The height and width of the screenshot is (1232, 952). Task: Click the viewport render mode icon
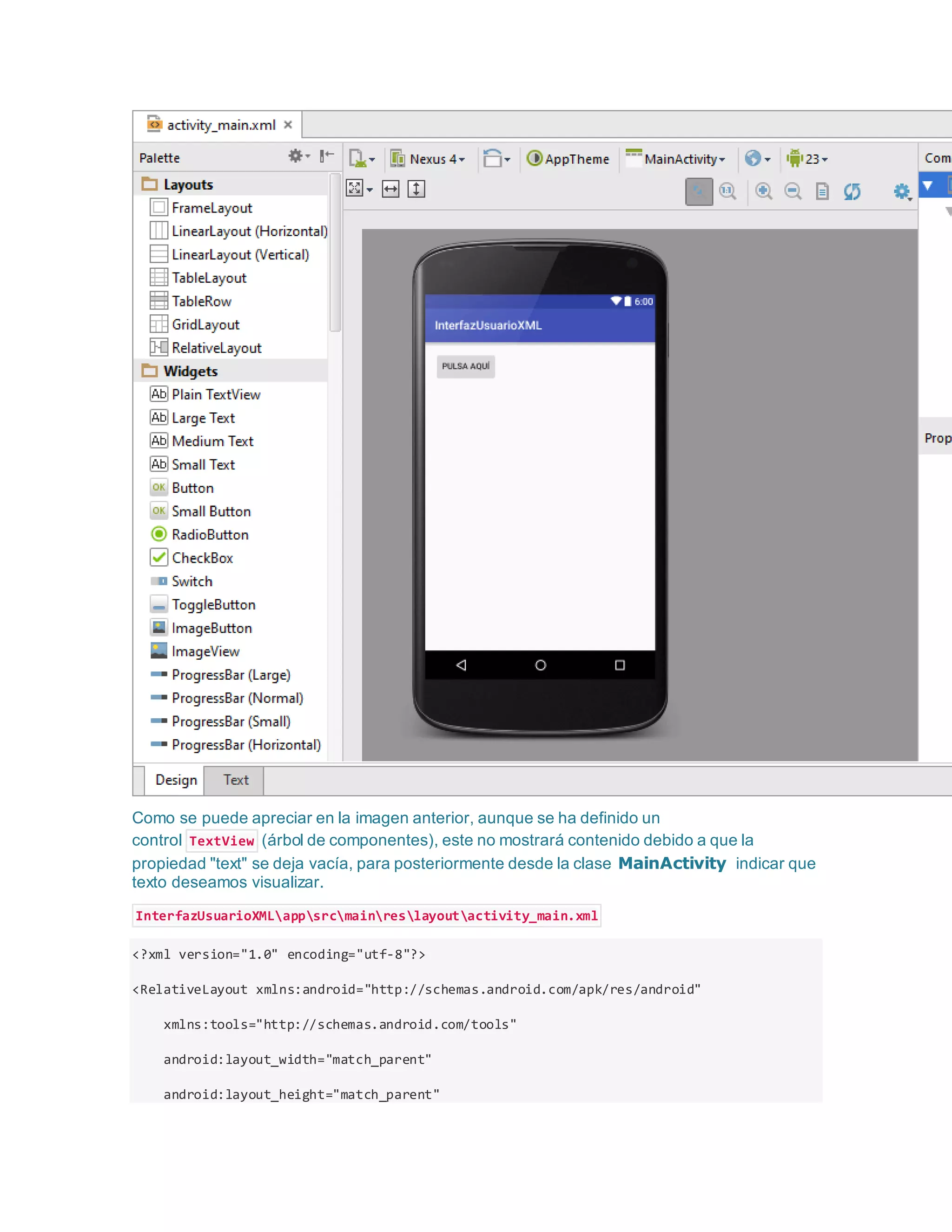[359, 189]
